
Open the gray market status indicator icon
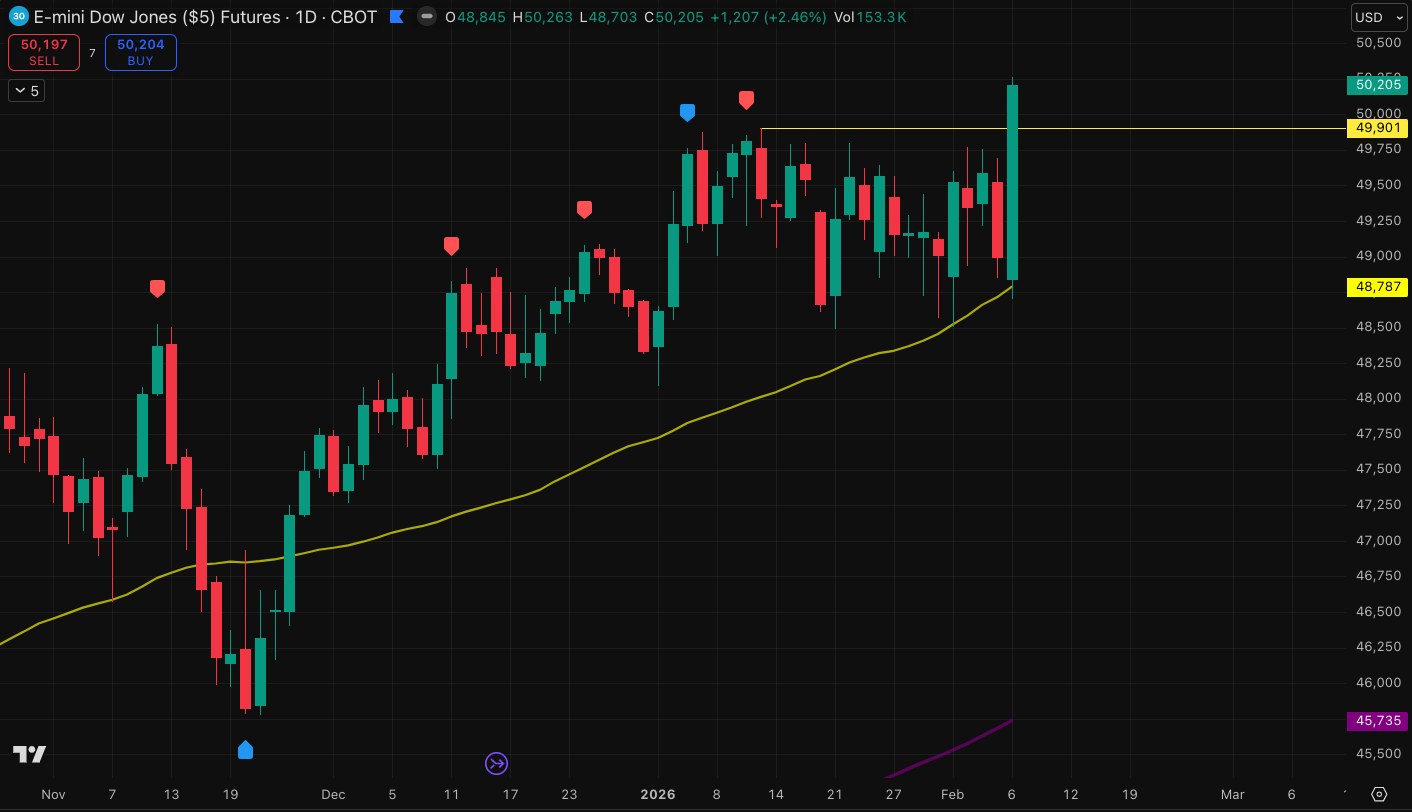(427, 17)
